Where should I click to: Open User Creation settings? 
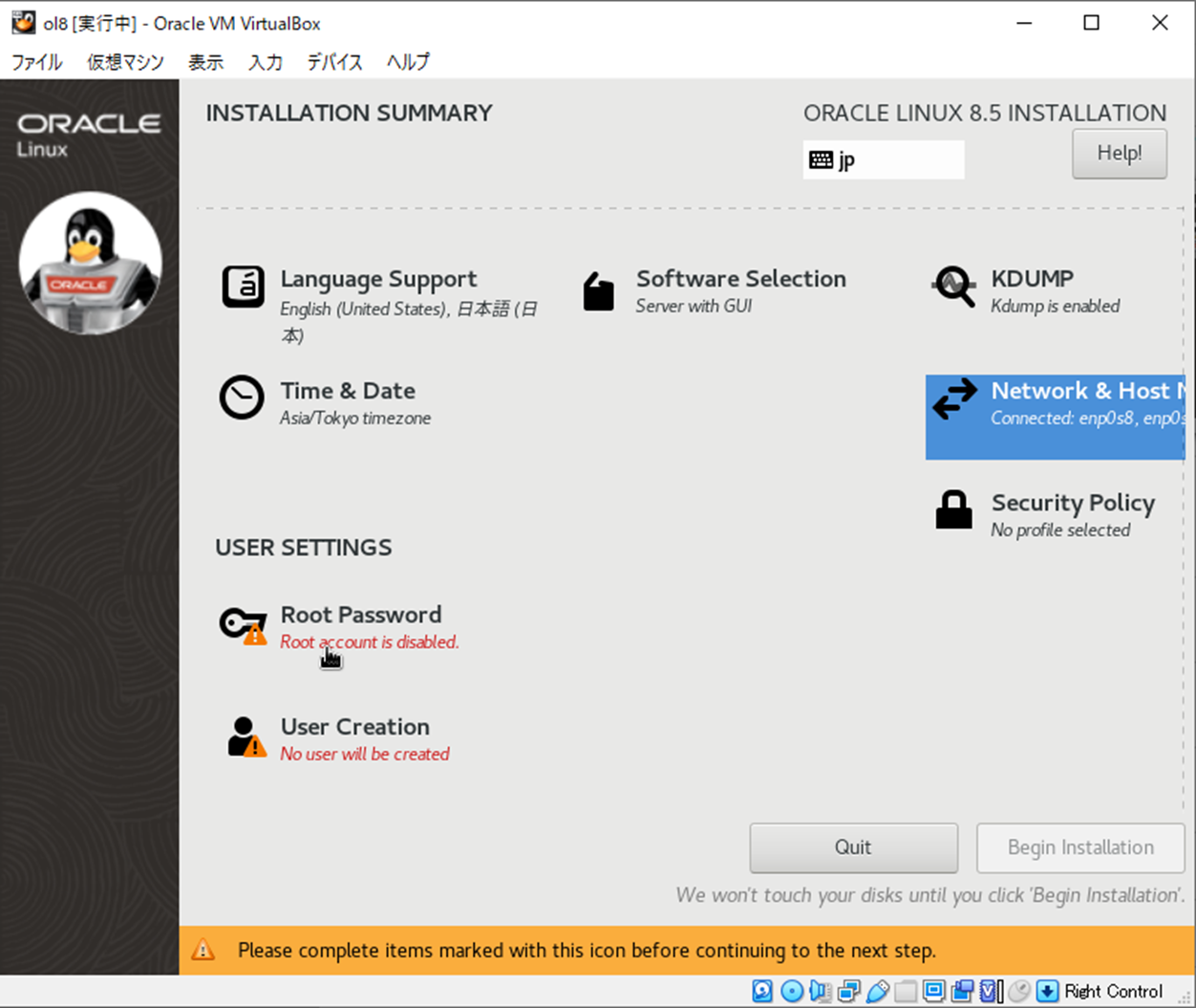pos(335,738)
